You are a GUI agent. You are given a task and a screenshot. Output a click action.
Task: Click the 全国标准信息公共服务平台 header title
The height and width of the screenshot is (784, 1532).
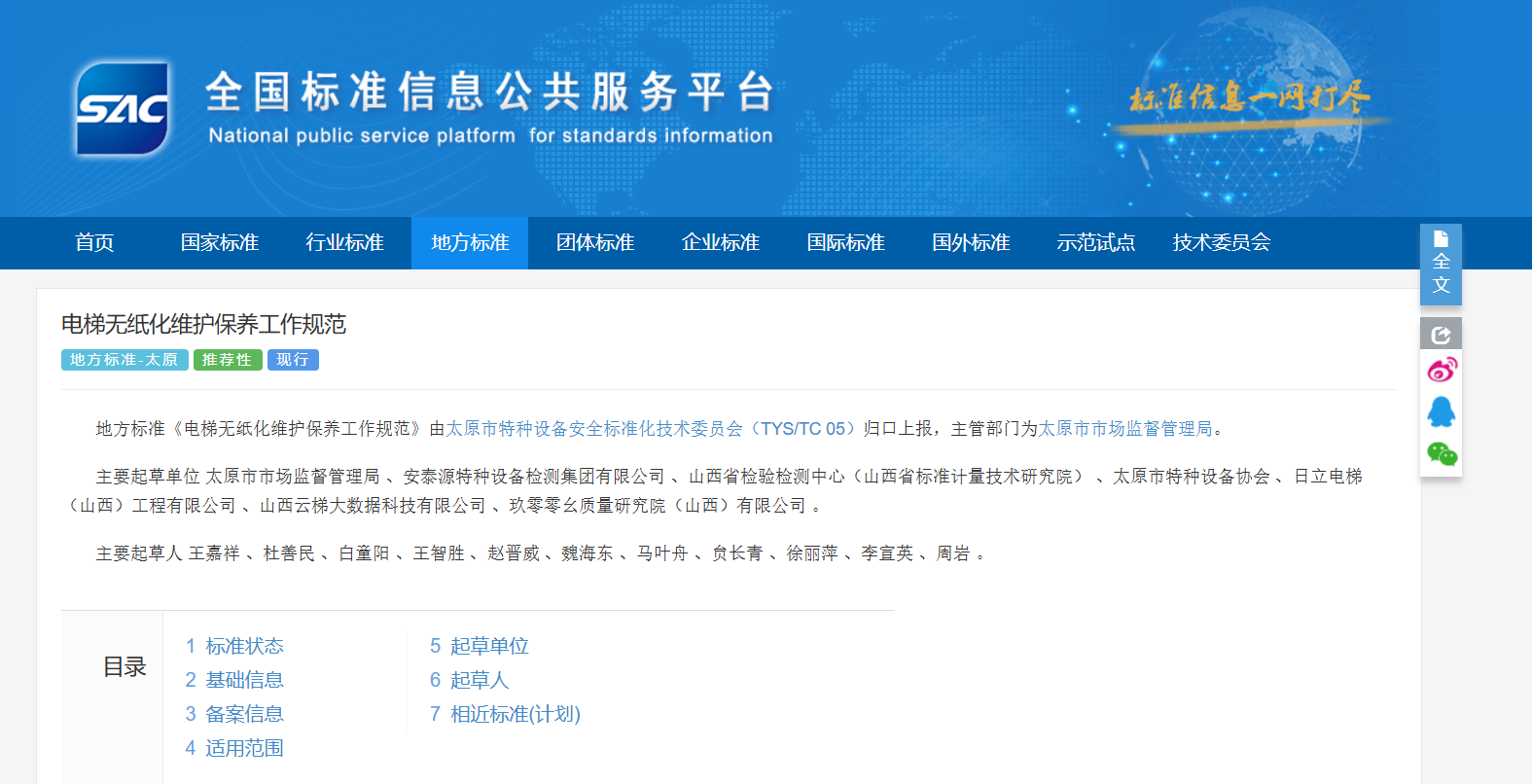click(x=490, y=91)
